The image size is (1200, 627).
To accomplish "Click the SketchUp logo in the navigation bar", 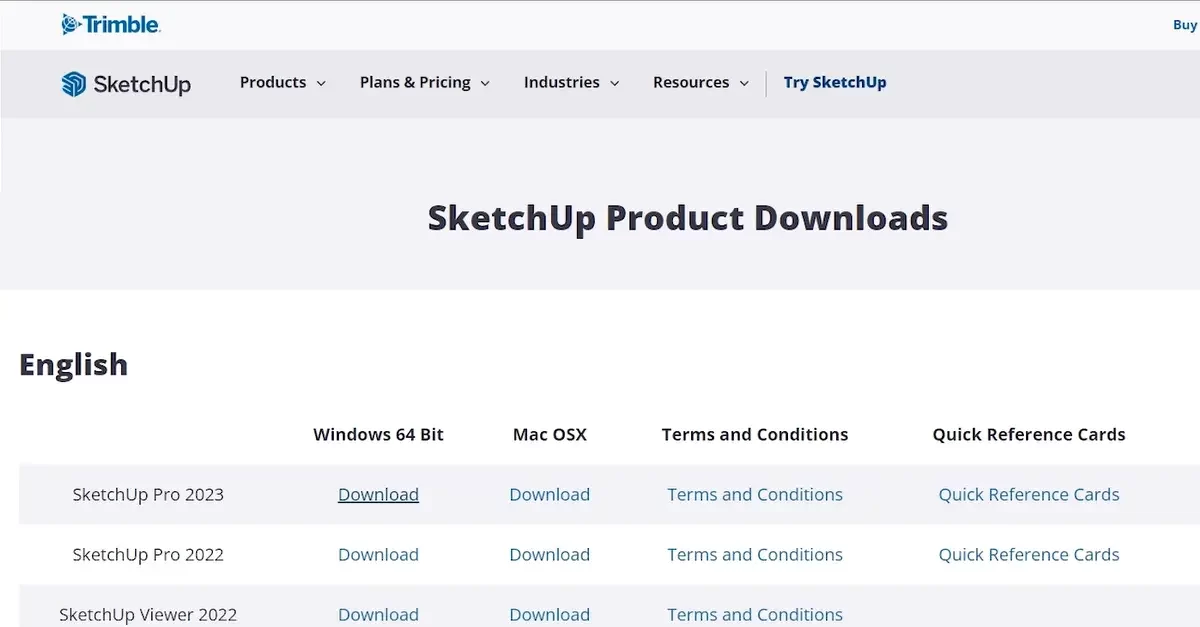I will click(126, 84).
